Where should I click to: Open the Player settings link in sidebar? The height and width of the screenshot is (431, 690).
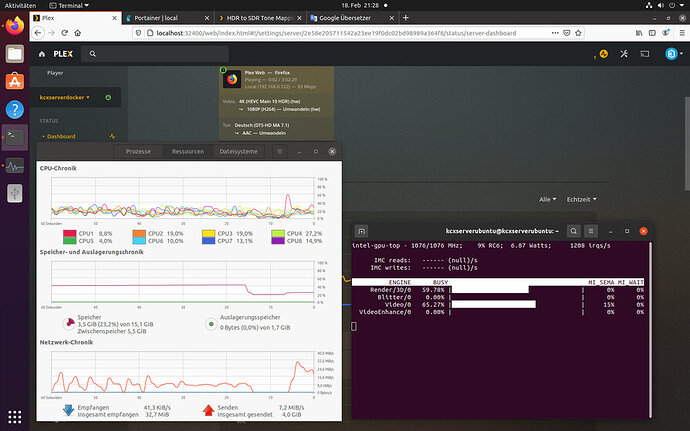55,73
